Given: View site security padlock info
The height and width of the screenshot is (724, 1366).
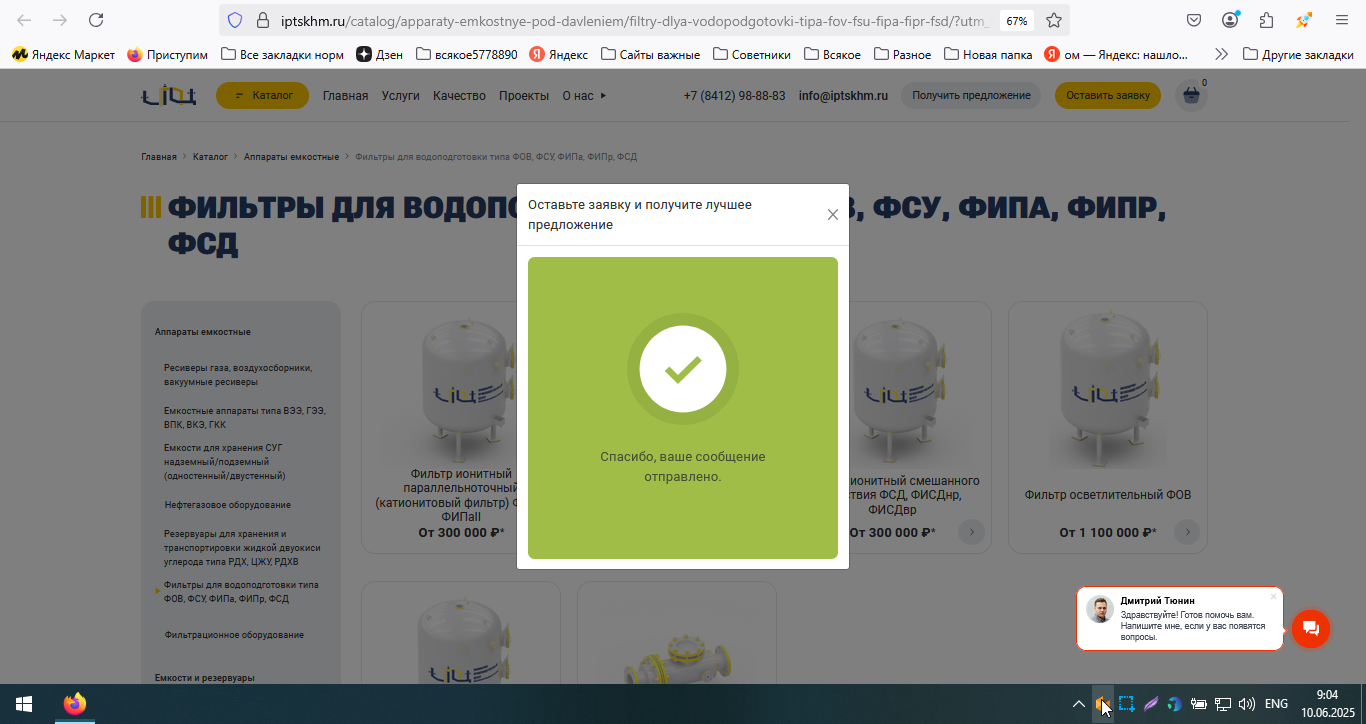Looking at the screenshot, I should (x=263, y=20).
